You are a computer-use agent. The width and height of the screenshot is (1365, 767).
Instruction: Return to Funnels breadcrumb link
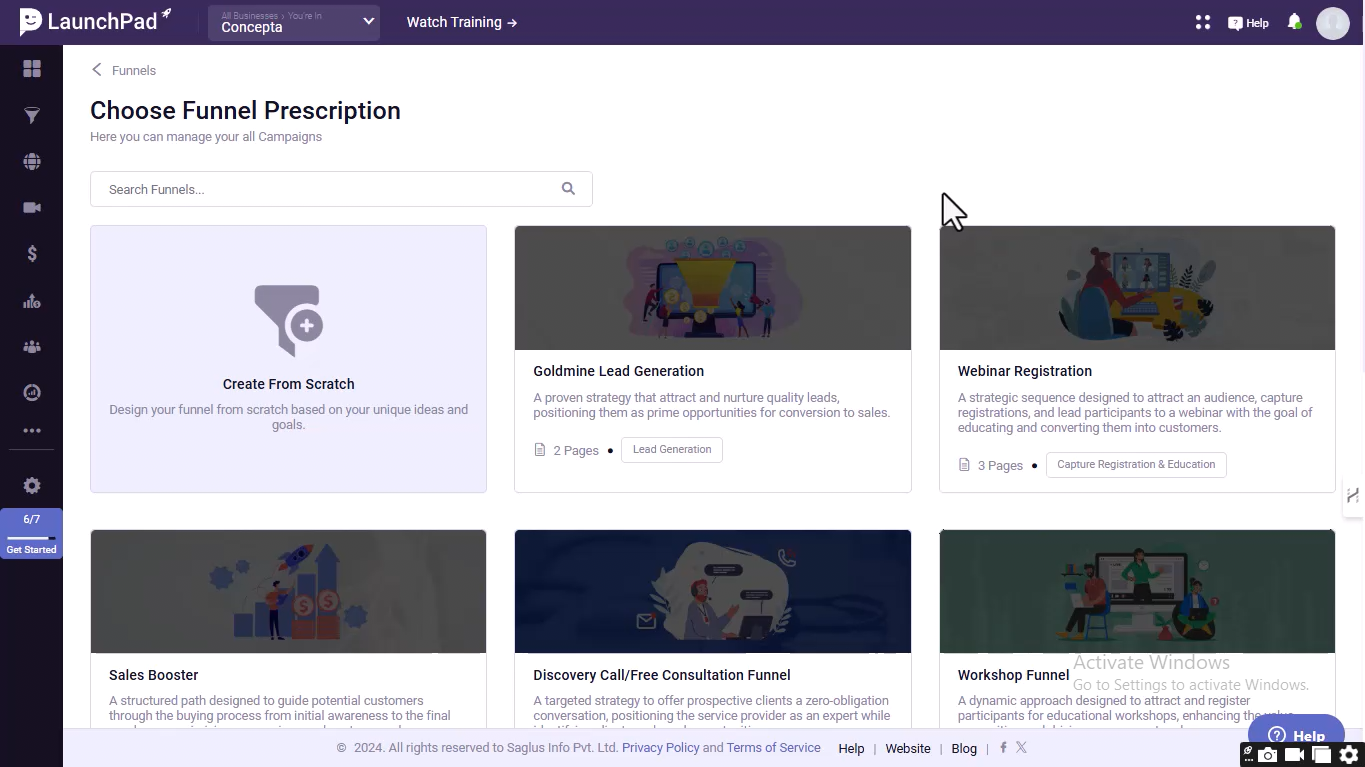click(134, 70)
